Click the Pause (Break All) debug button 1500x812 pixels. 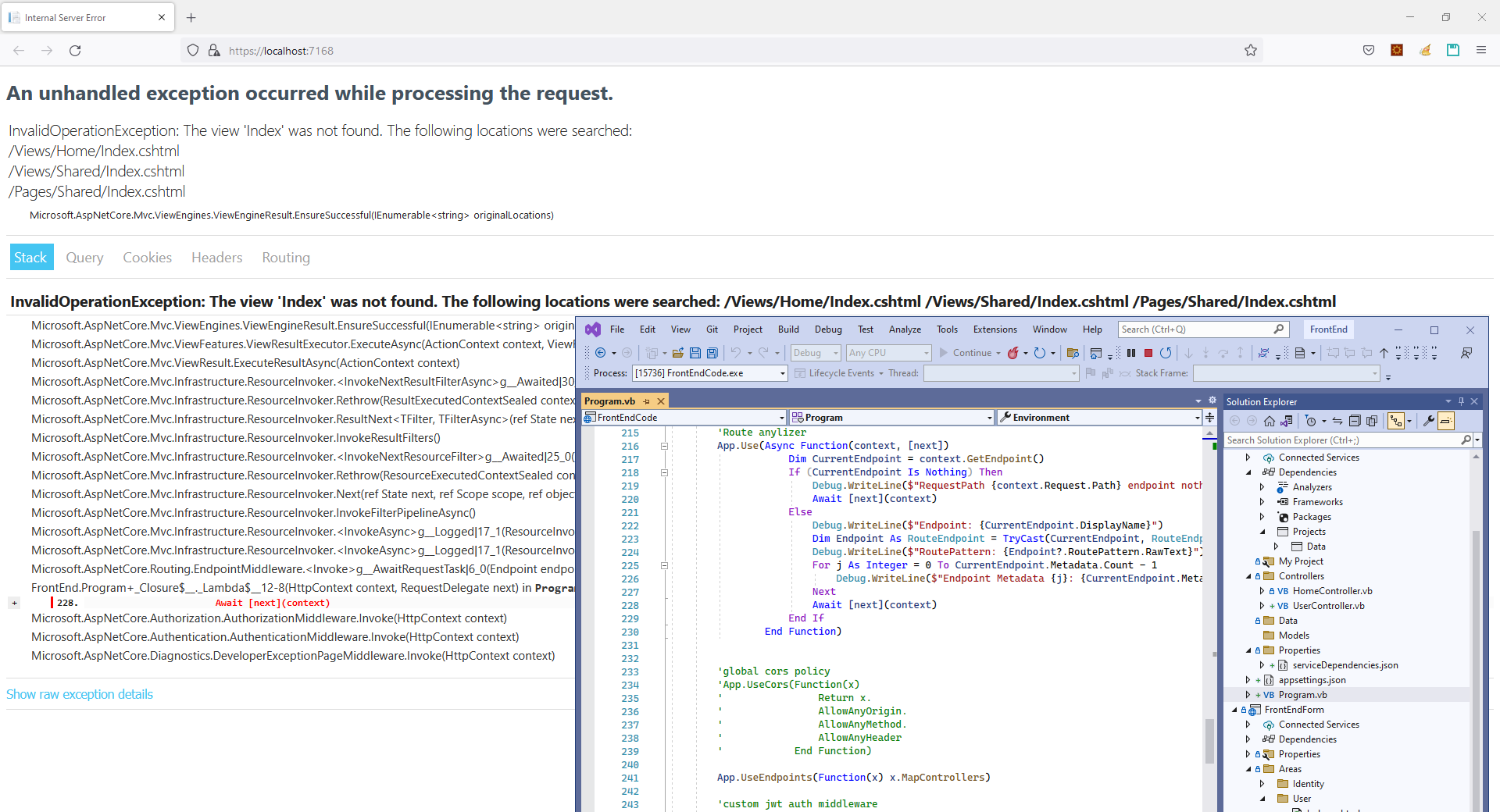(x=1130, y=353)
